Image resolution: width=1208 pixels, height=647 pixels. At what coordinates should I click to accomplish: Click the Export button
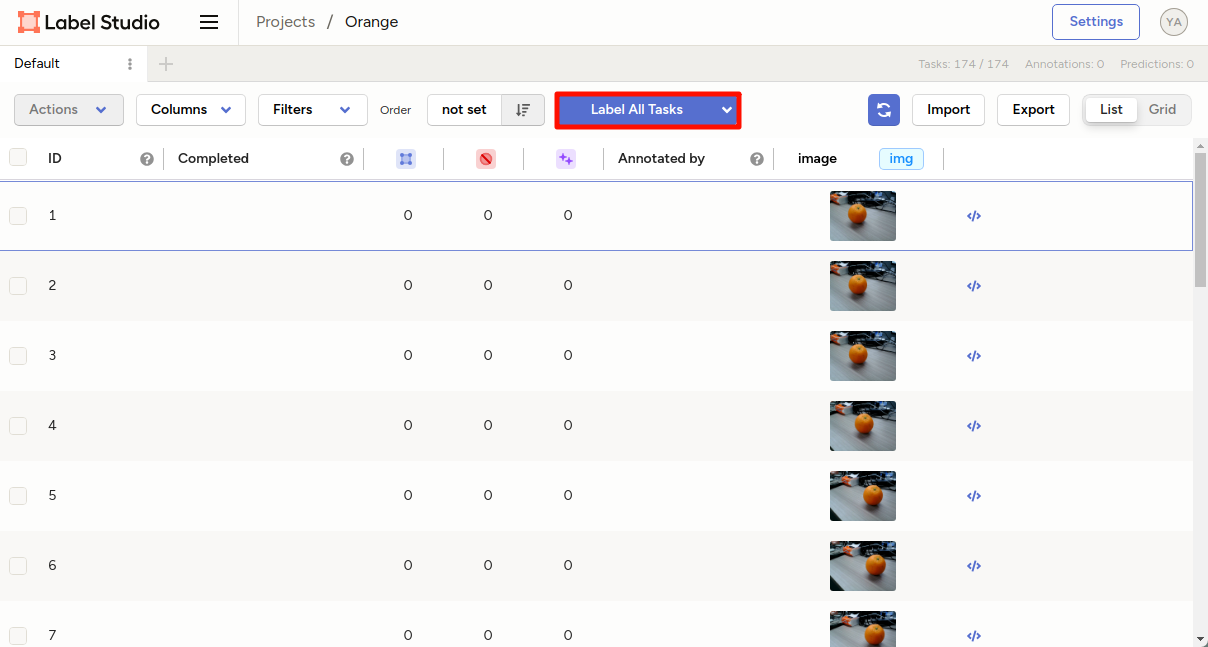click(1034, 110)
